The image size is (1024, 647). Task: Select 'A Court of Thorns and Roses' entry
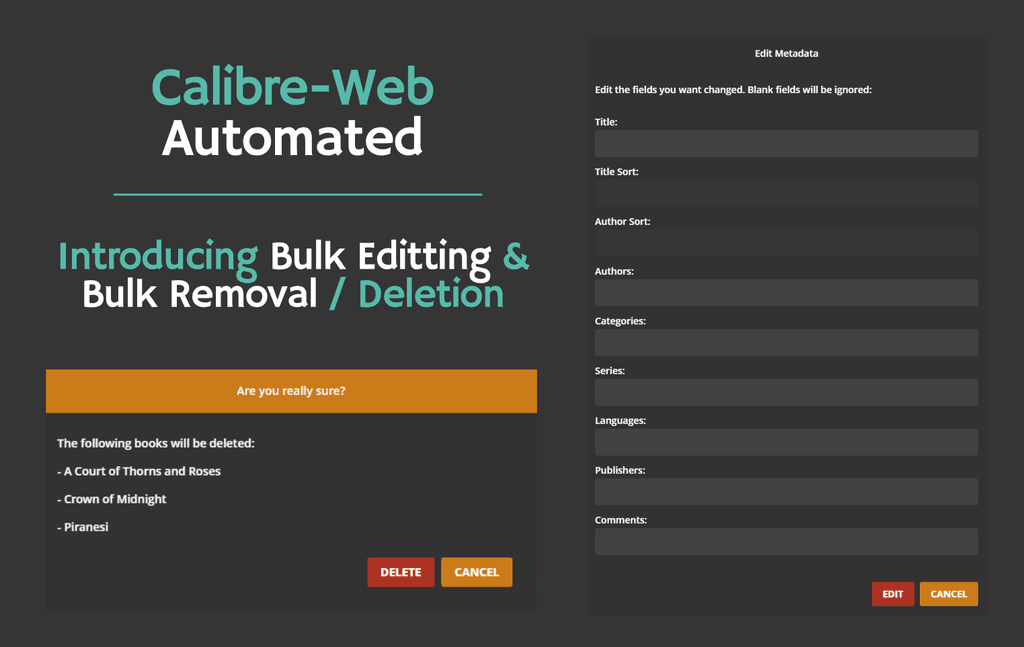click(x=142, y=471)
